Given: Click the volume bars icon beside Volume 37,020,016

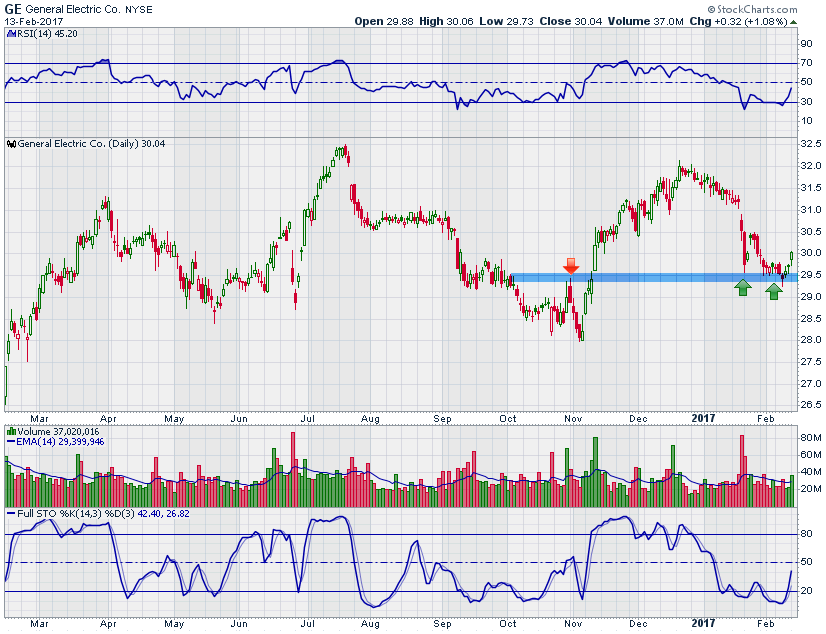Looking at the screenshot, I should (x=11, y=432).
